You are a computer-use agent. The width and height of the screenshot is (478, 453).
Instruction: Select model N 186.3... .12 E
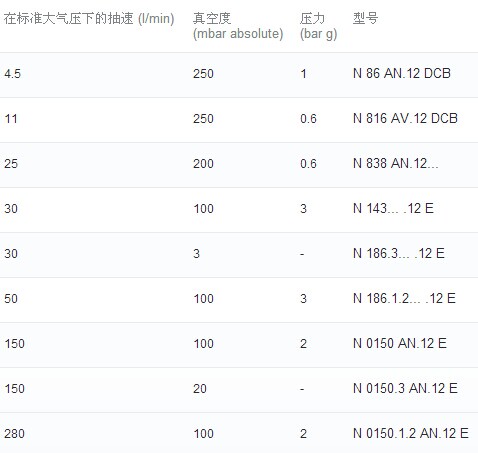pyautogui.click(x=398, y=253)
